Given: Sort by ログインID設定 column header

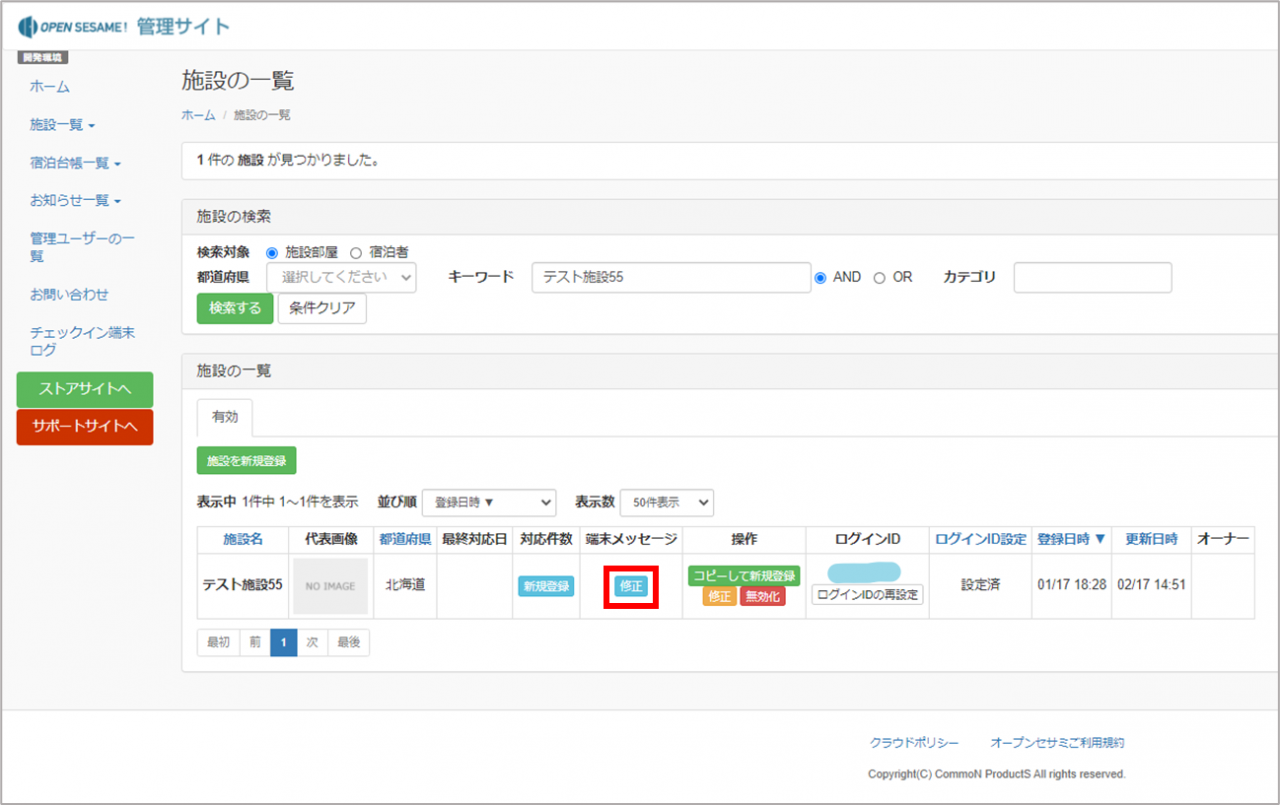Looking at the screenshot, I should pyautogui.click(x=981, y=539).
